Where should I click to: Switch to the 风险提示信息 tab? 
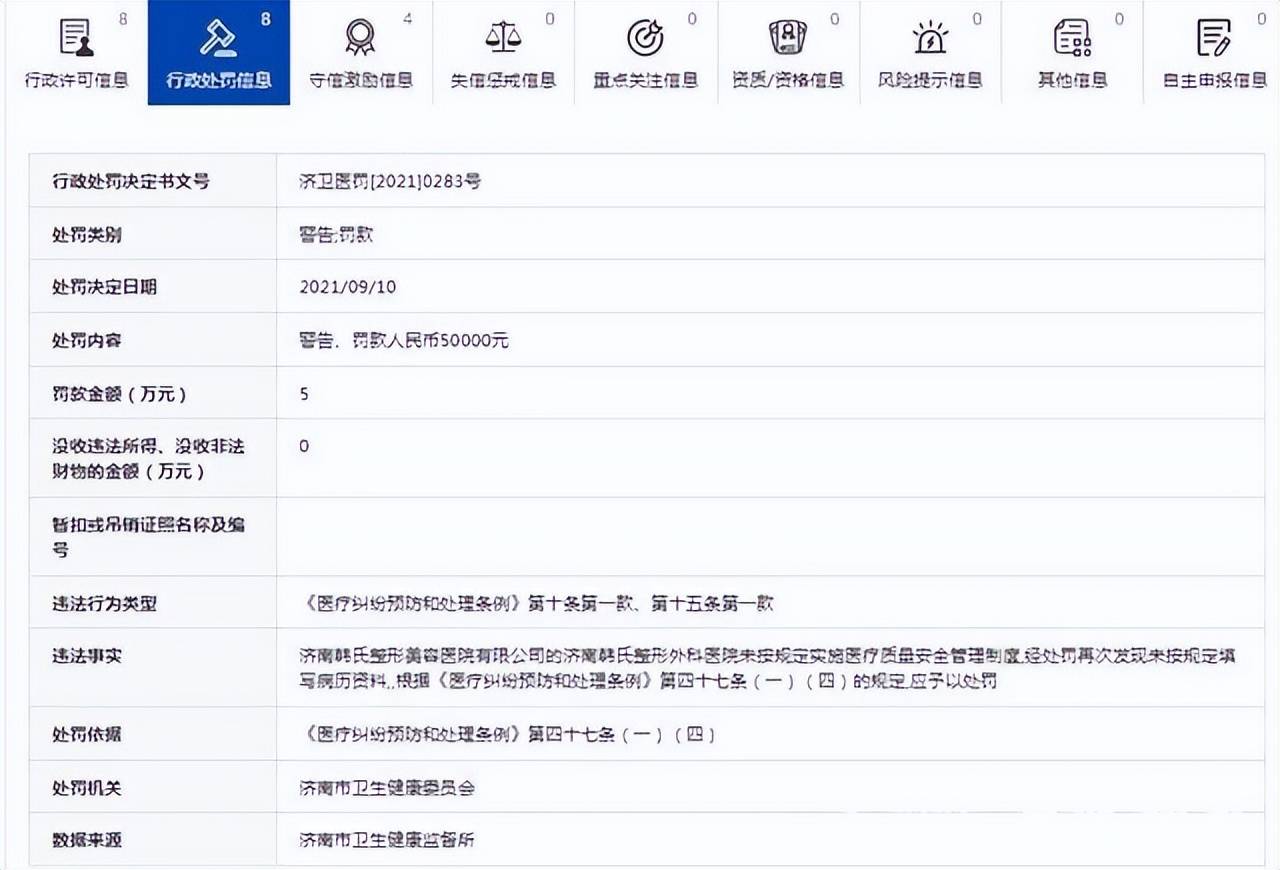[x=930, y=52]
